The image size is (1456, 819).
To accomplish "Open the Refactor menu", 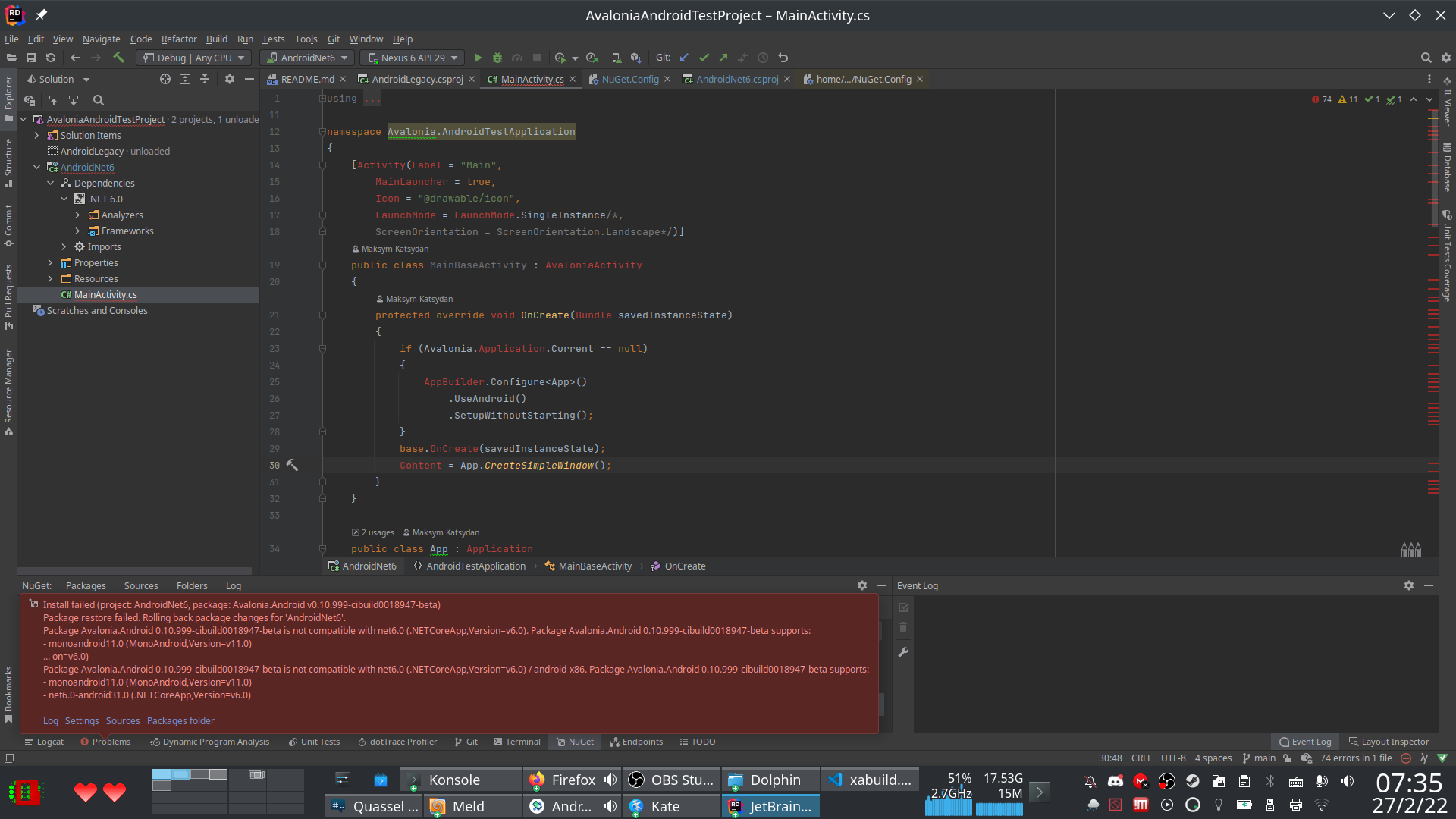I will click(179, 39).
